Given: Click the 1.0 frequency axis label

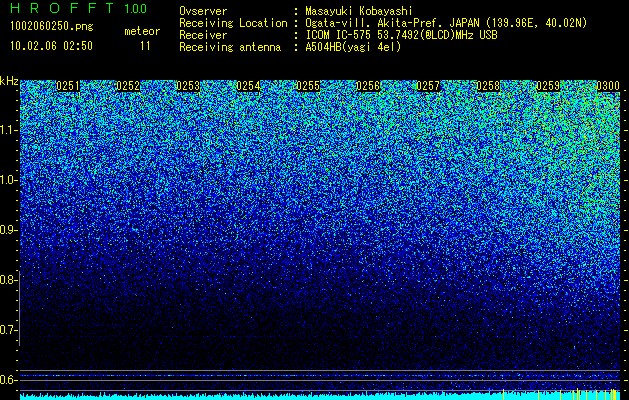Looking at the screenshot, I should 8,180.
